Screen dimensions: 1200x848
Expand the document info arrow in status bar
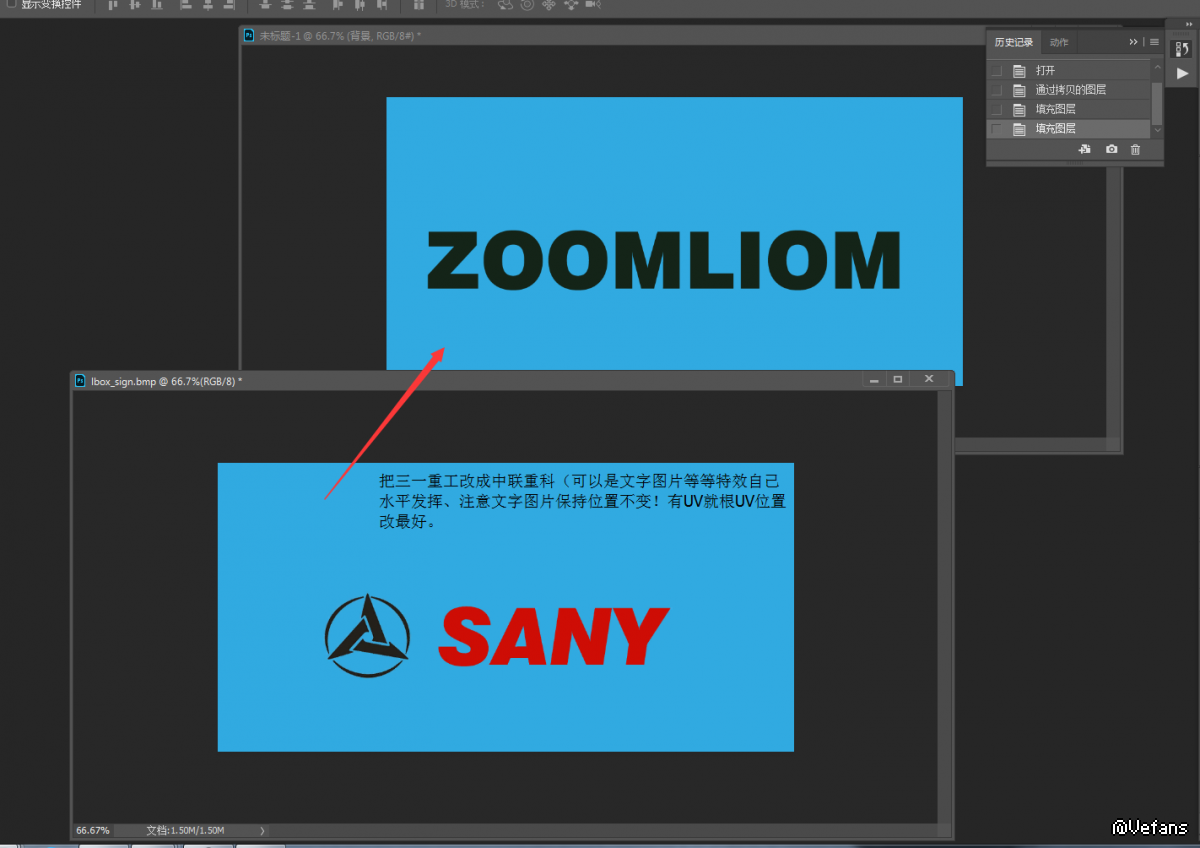pyautogui.click(x=262, y=830)
